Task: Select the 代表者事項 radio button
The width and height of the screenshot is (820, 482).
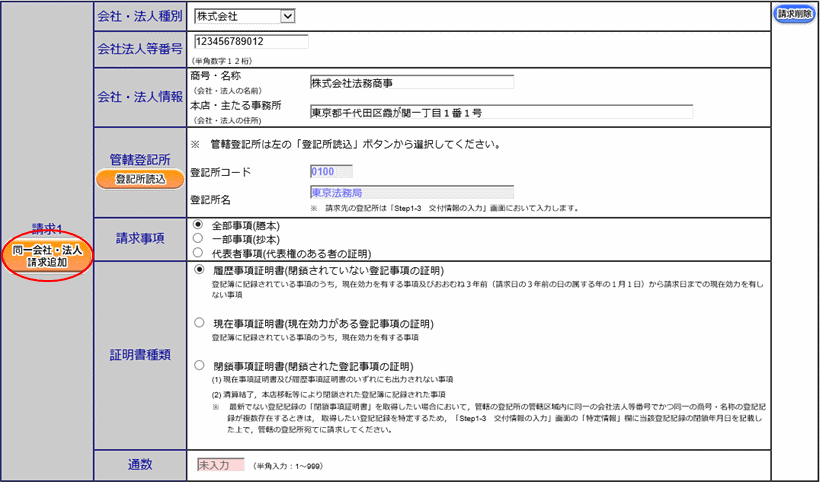Action: tap(198, 253)
